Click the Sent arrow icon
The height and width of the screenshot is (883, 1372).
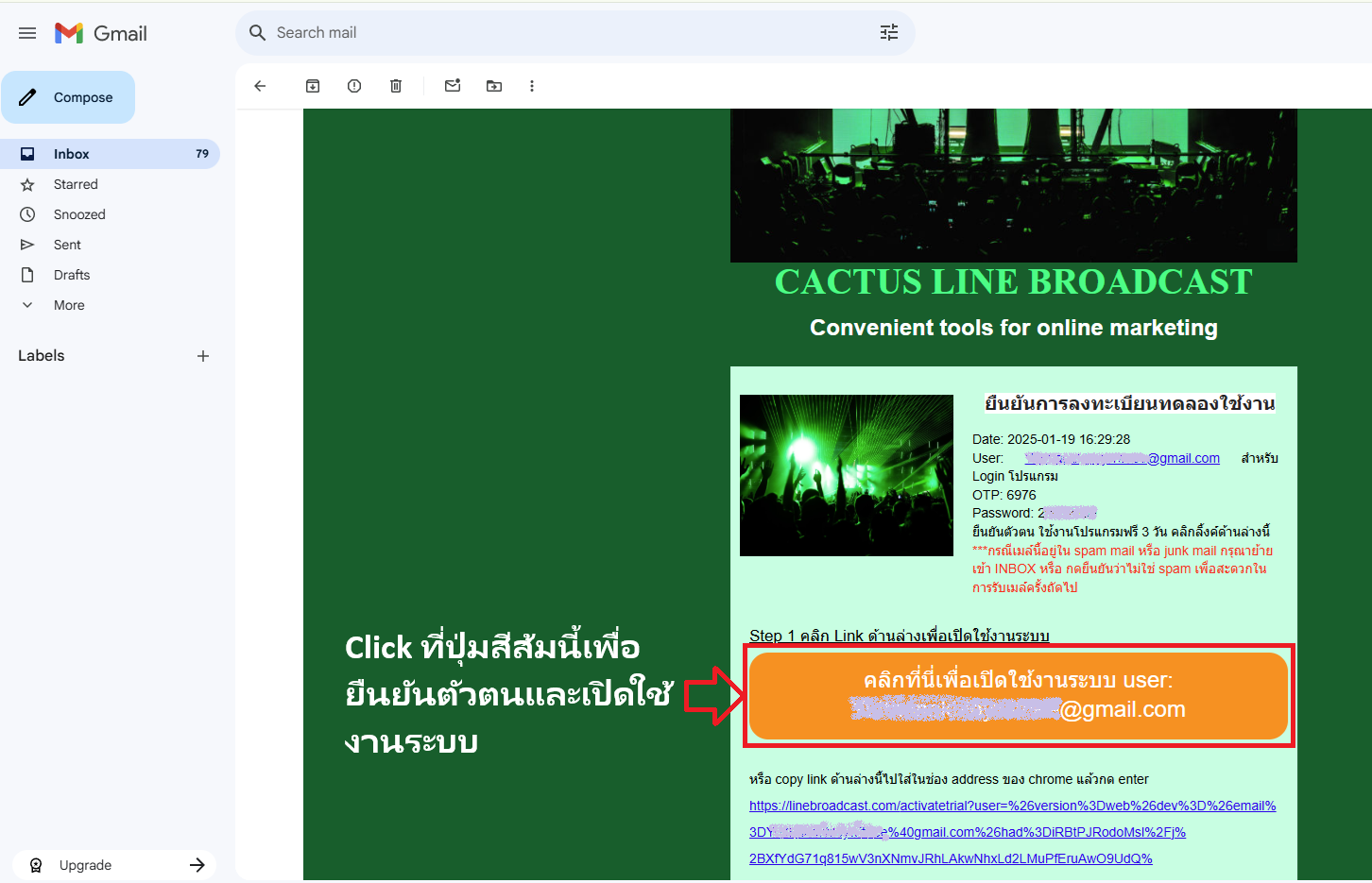click(27, 245)
